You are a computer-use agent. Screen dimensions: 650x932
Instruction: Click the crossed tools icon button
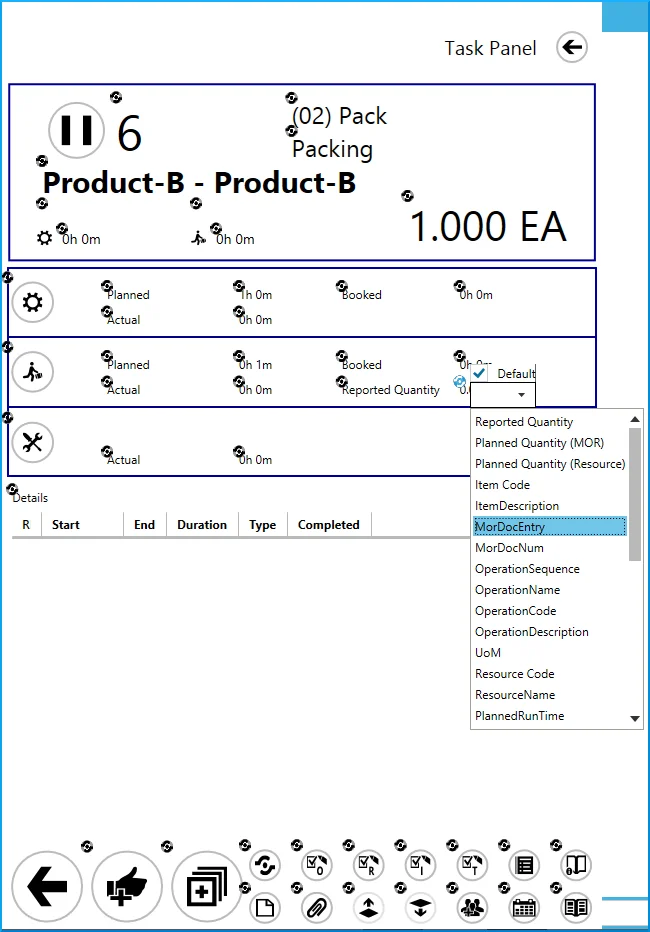(33, 442)
